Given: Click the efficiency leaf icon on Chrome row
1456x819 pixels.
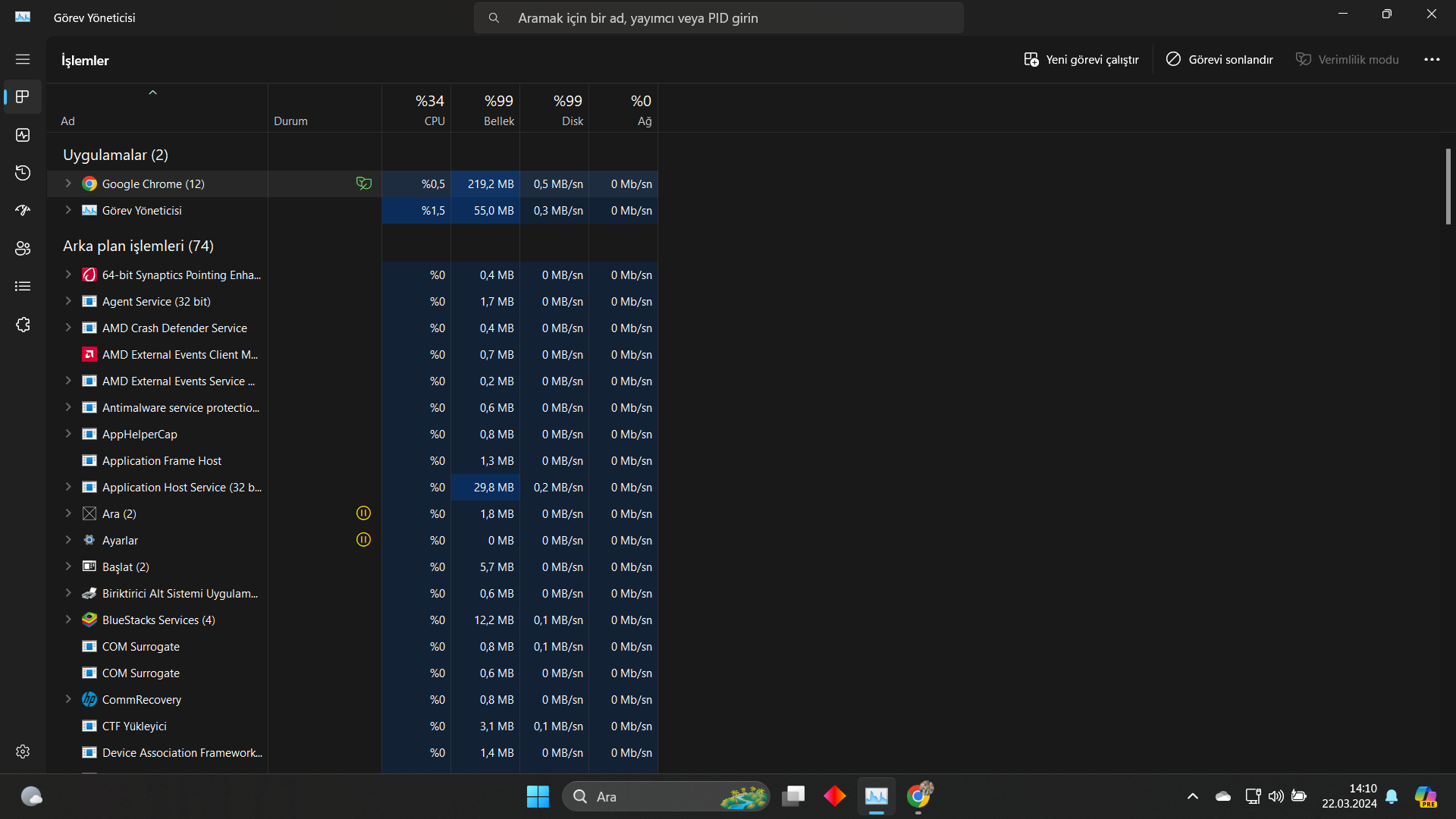Looking at the screenshot, I should [x=364, y=184].
